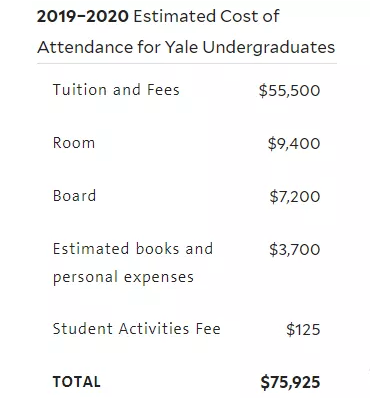Image resolution: width=370 pixels, height=403 pixels.
Task: Click the Attendance for Yale Undergraduates title line
Action: point(186,47)
